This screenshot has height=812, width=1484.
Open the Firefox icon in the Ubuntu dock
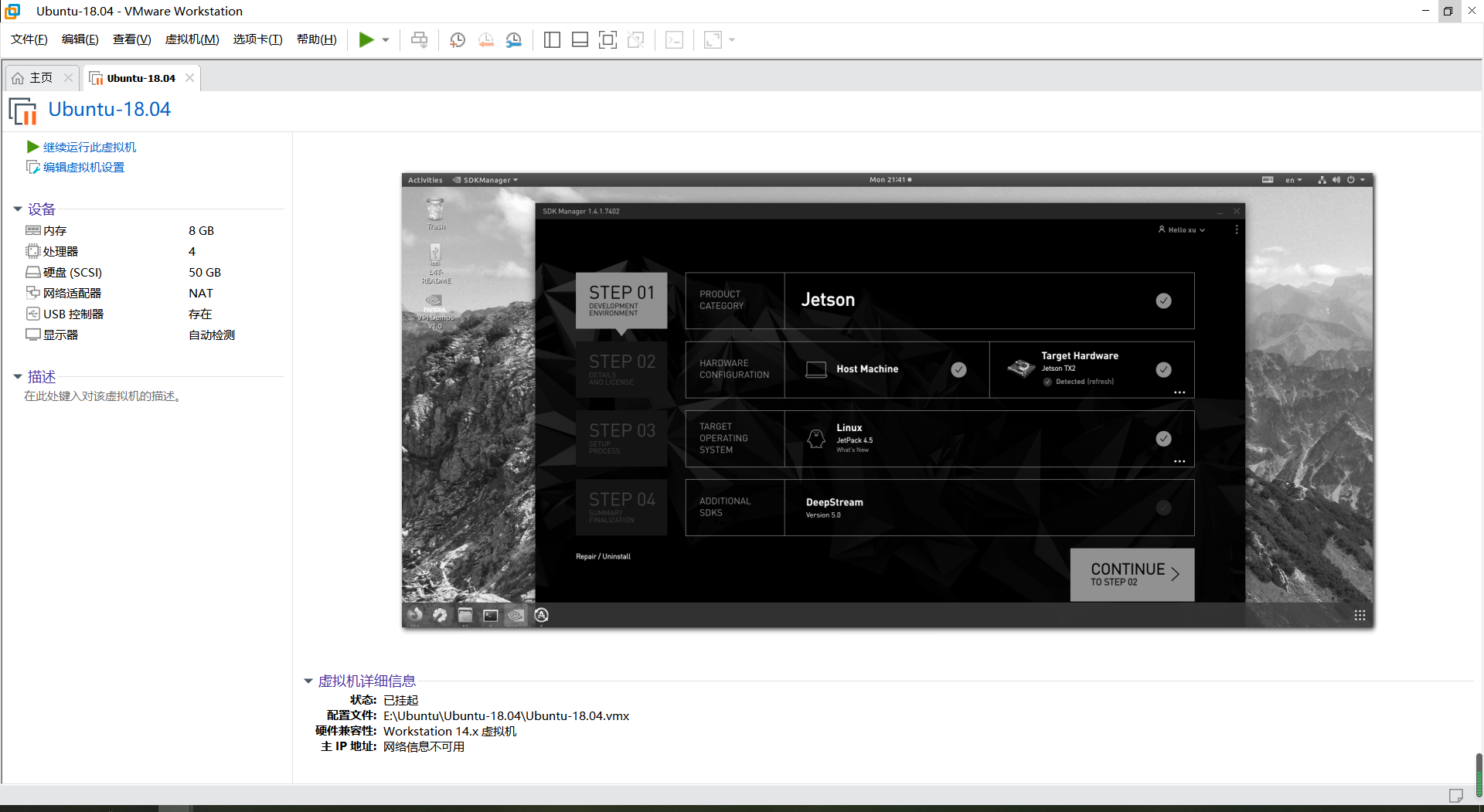click(x=415, y=615)
